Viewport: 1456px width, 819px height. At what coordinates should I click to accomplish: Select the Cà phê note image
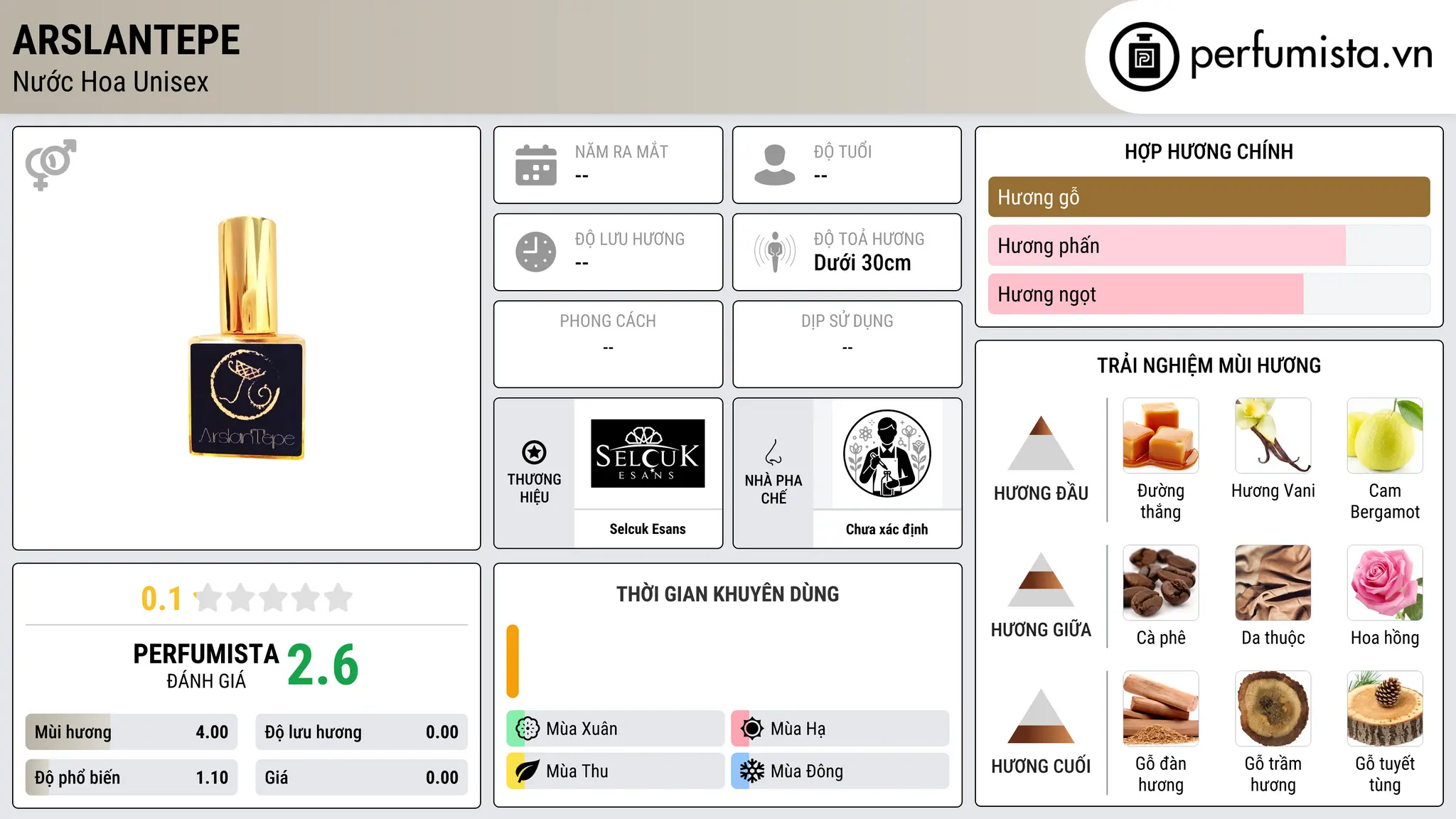(1161, 583)
